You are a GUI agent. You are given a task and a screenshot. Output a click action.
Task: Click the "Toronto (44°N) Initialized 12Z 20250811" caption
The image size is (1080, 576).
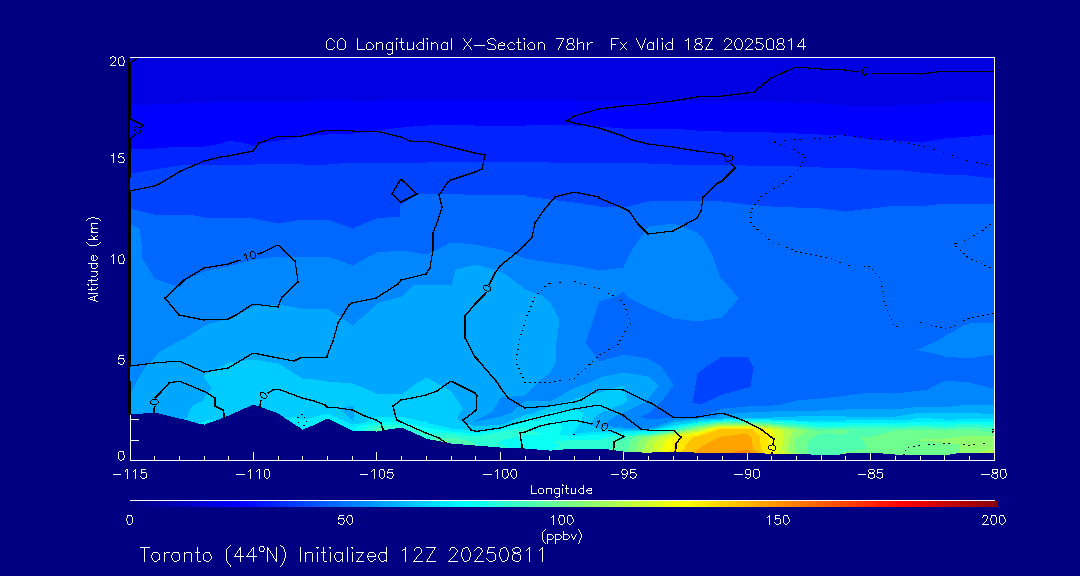click(342, 555)
